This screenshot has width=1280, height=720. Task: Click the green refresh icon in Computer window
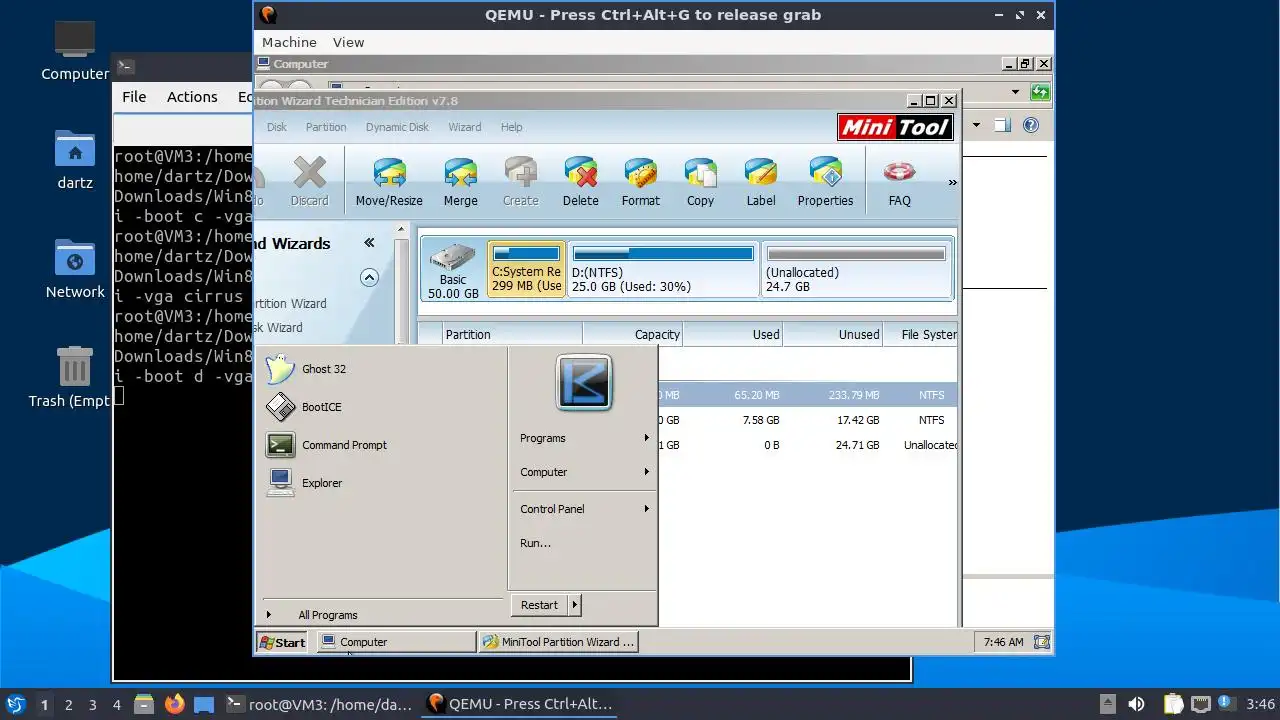click(1040, 92)
